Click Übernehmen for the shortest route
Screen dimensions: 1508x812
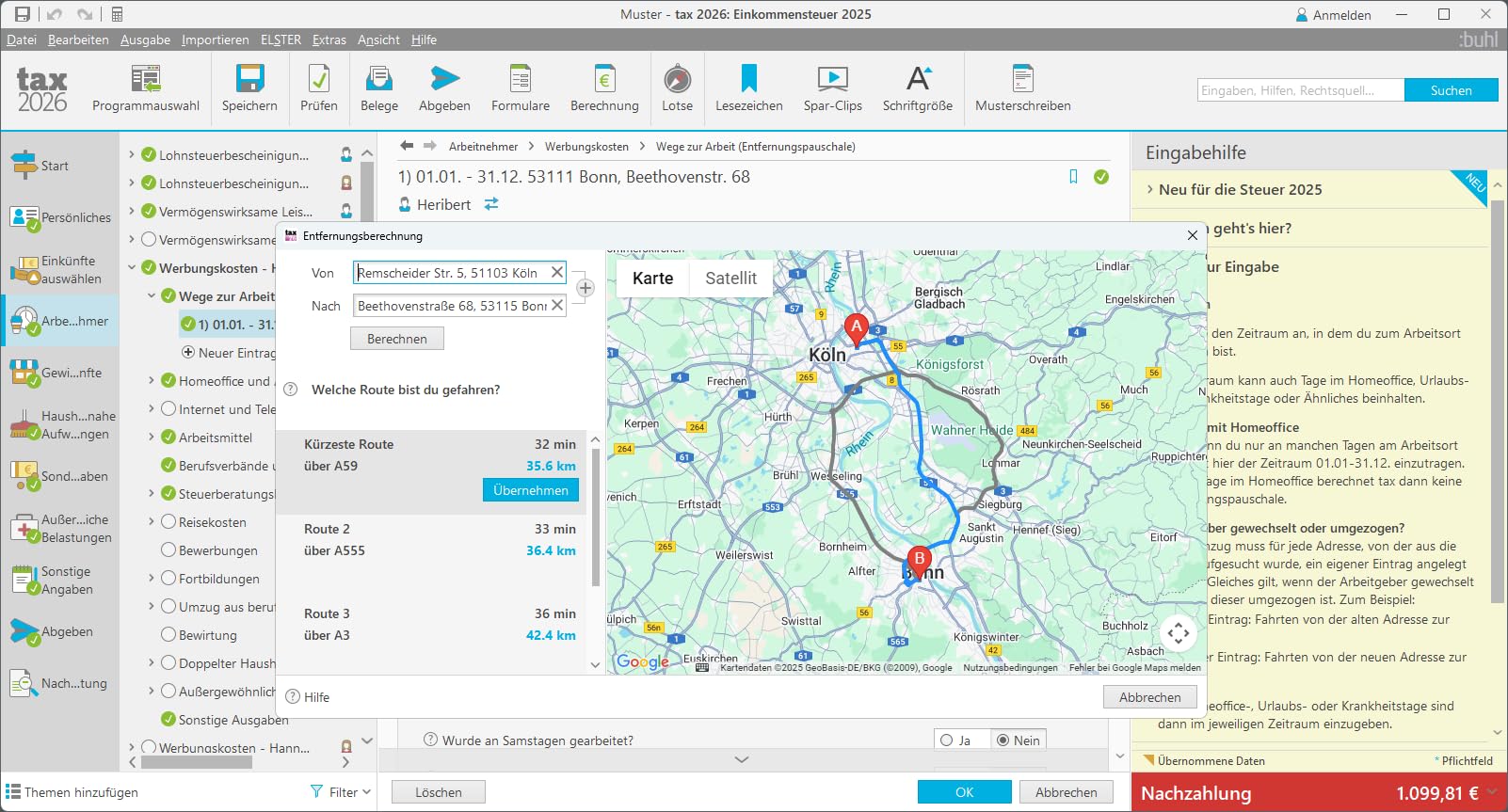coord(530,490)
